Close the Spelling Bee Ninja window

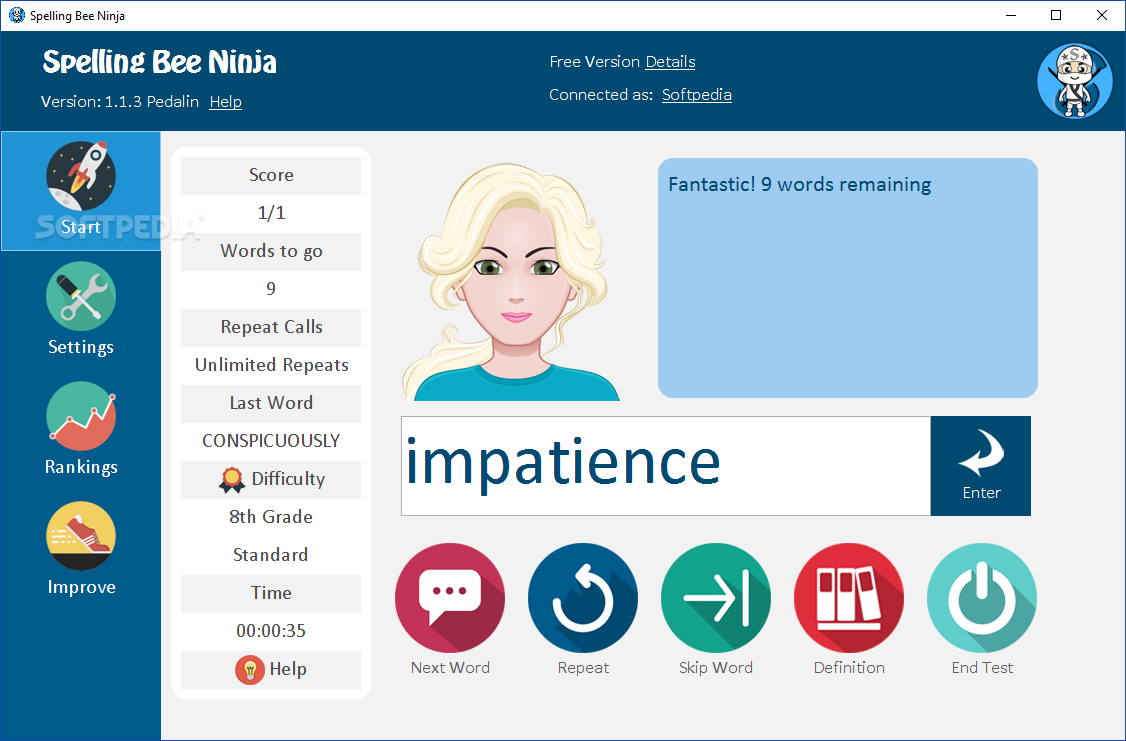click(1102, 15)
